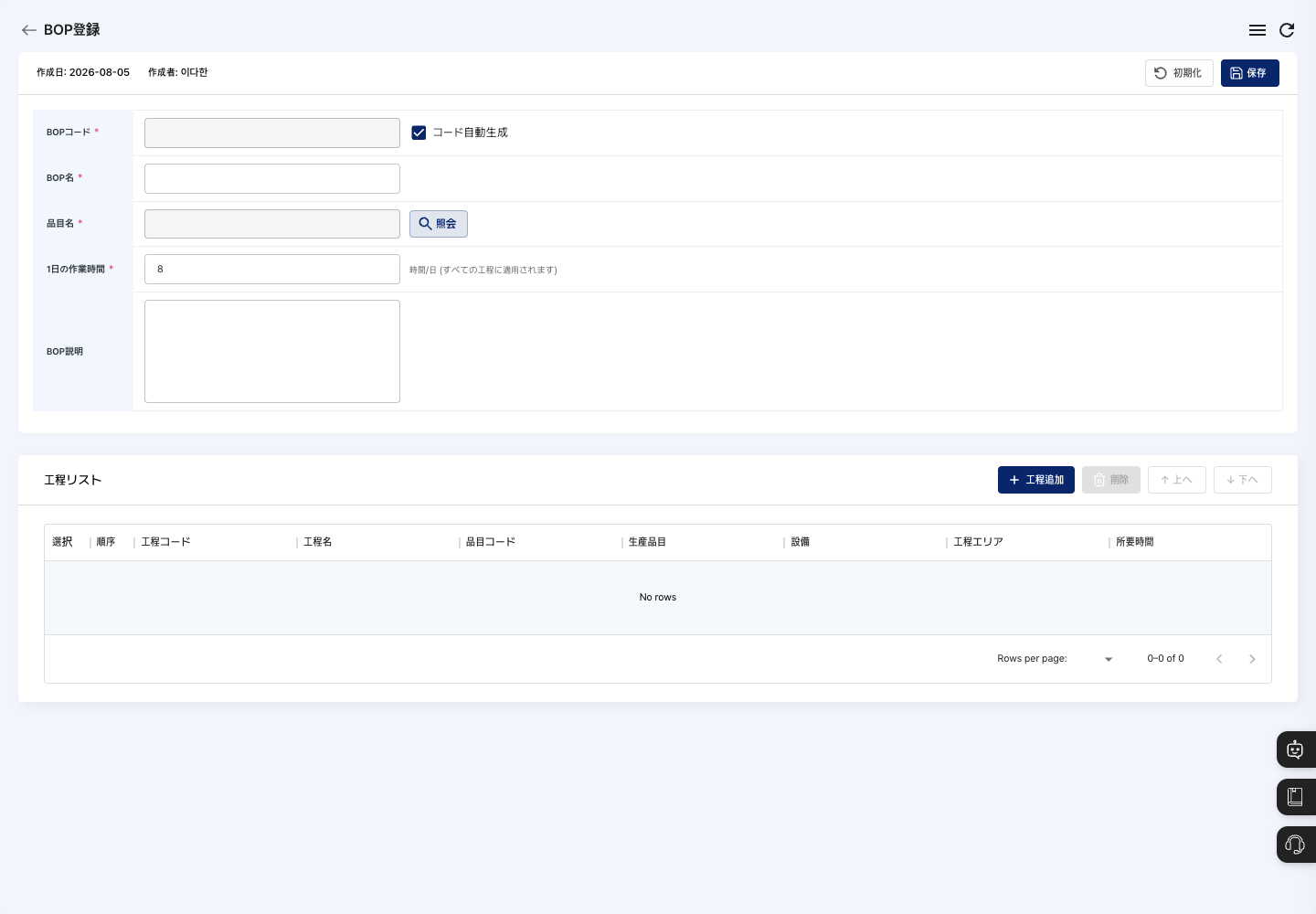This screenshot has height=914, width=1316.
Task: Go back using the arrow beside BOP登録
Action: tap(29, 30)
